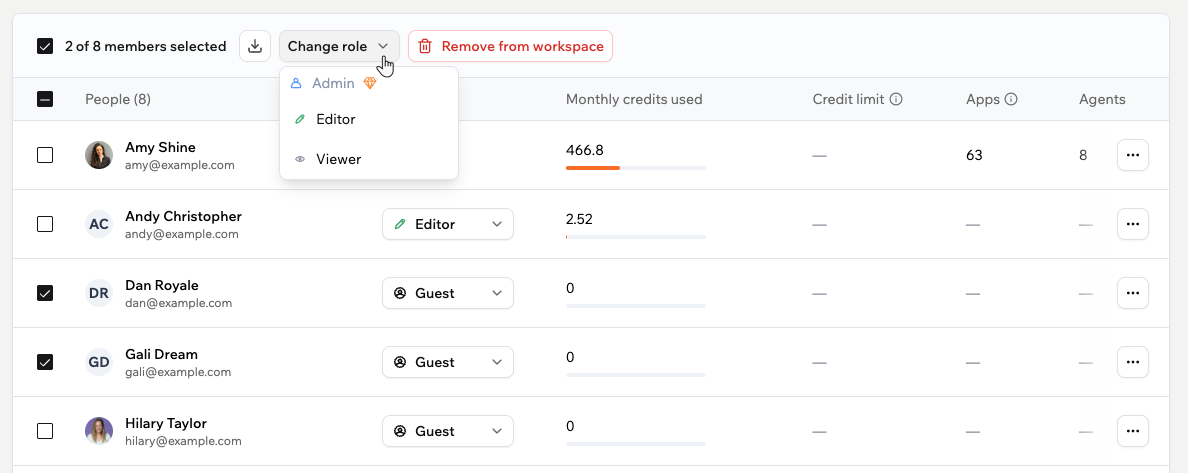Click Amy Shine's Agents count 8

pos(1083,155)
